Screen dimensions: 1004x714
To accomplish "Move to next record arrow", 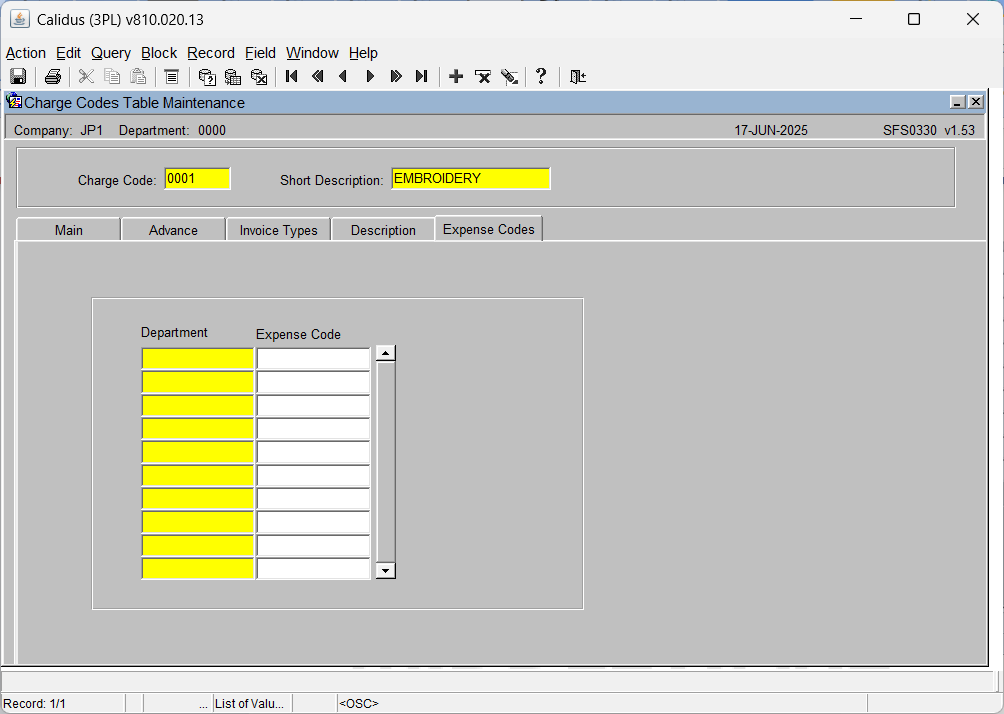I will [369, 77].
